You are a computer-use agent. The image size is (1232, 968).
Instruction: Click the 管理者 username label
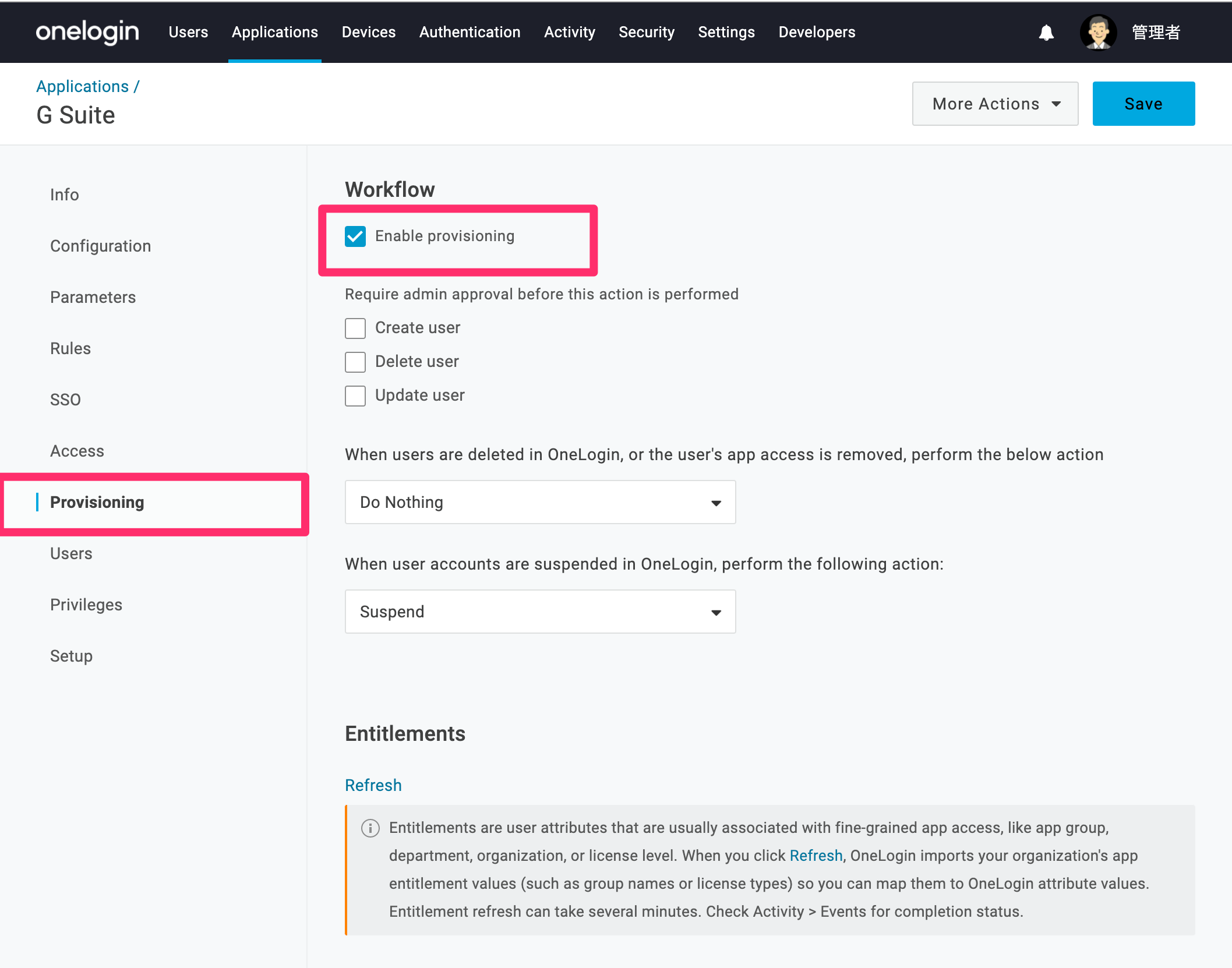point(1156,32)
